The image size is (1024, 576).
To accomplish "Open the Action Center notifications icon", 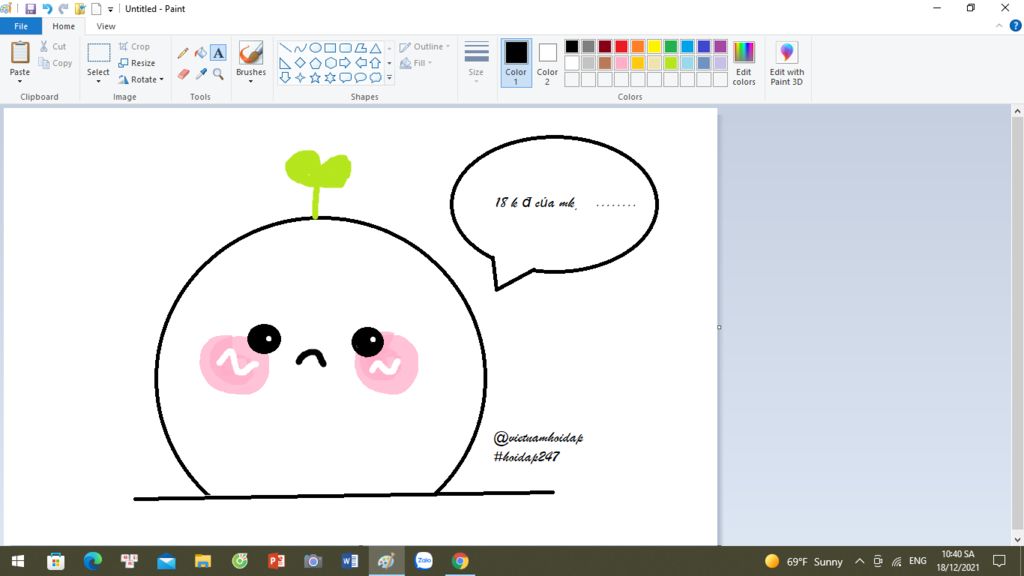I will 999,561.
